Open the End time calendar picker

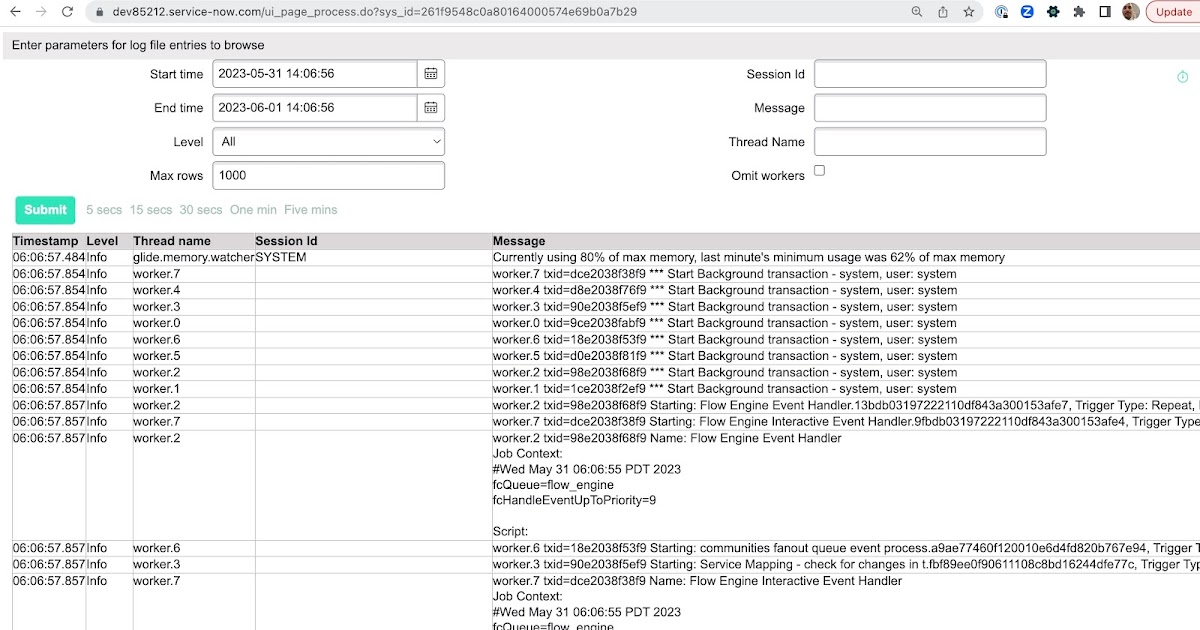432,107
